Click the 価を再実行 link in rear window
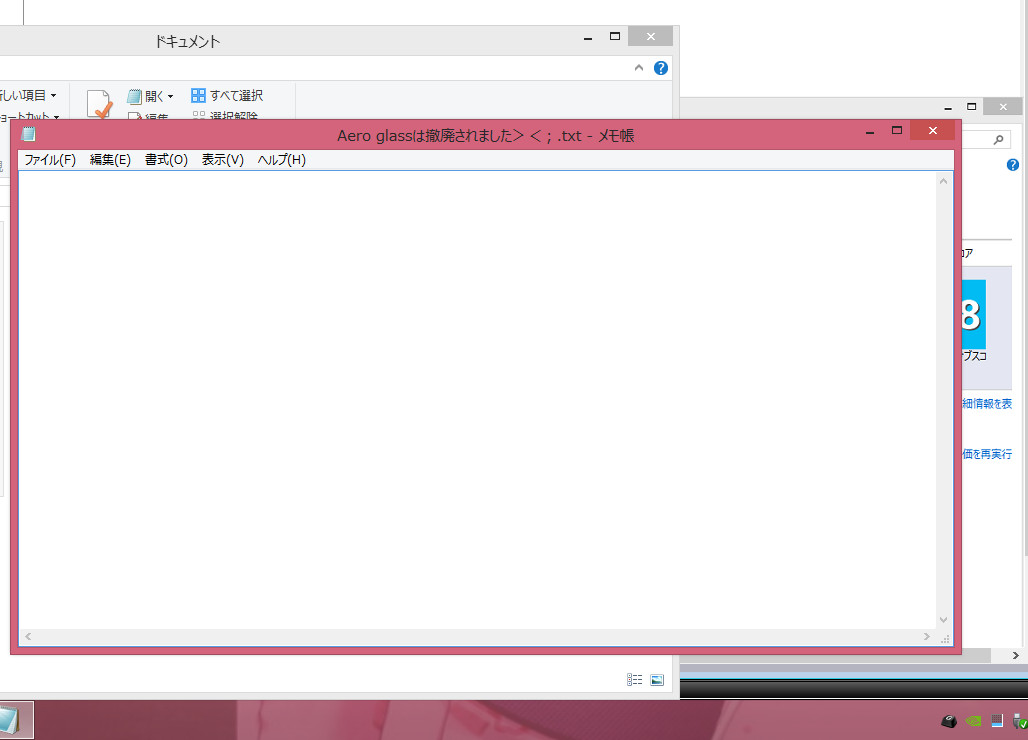Image resolution: width=1028 pixels, height=740 pixels. coord(987,454)
